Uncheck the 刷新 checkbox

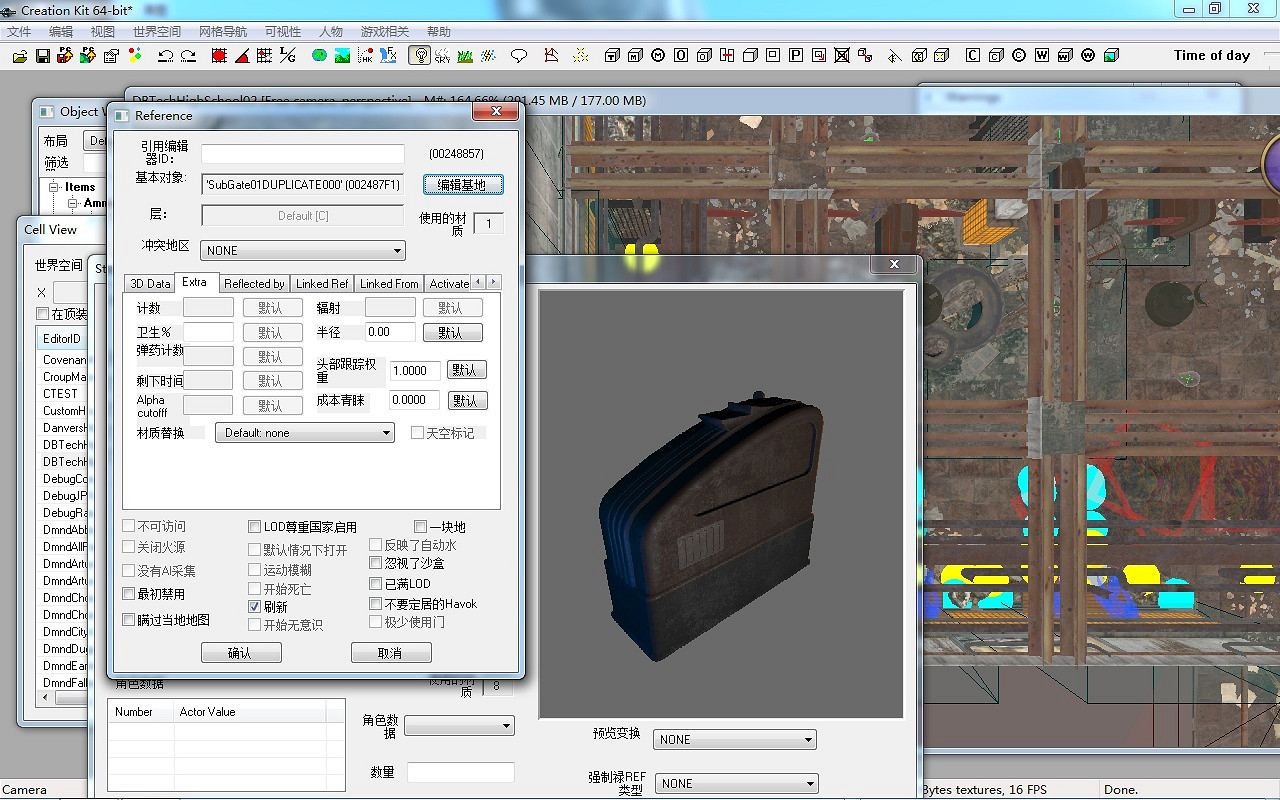point(255,607)
